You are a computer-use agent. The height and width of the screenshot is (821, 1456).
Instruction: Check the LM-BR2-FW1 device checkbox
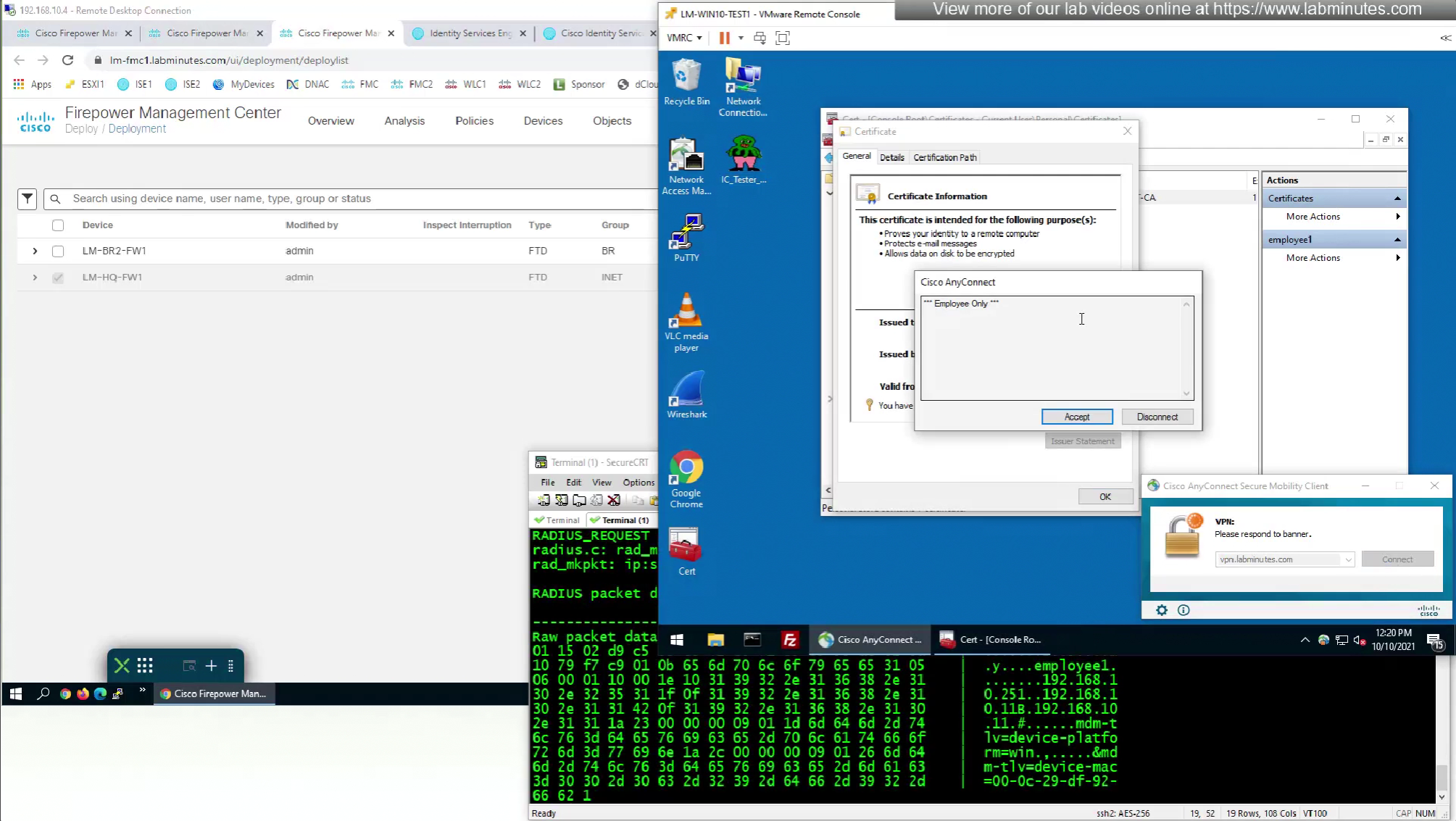(x=58, y=251)
